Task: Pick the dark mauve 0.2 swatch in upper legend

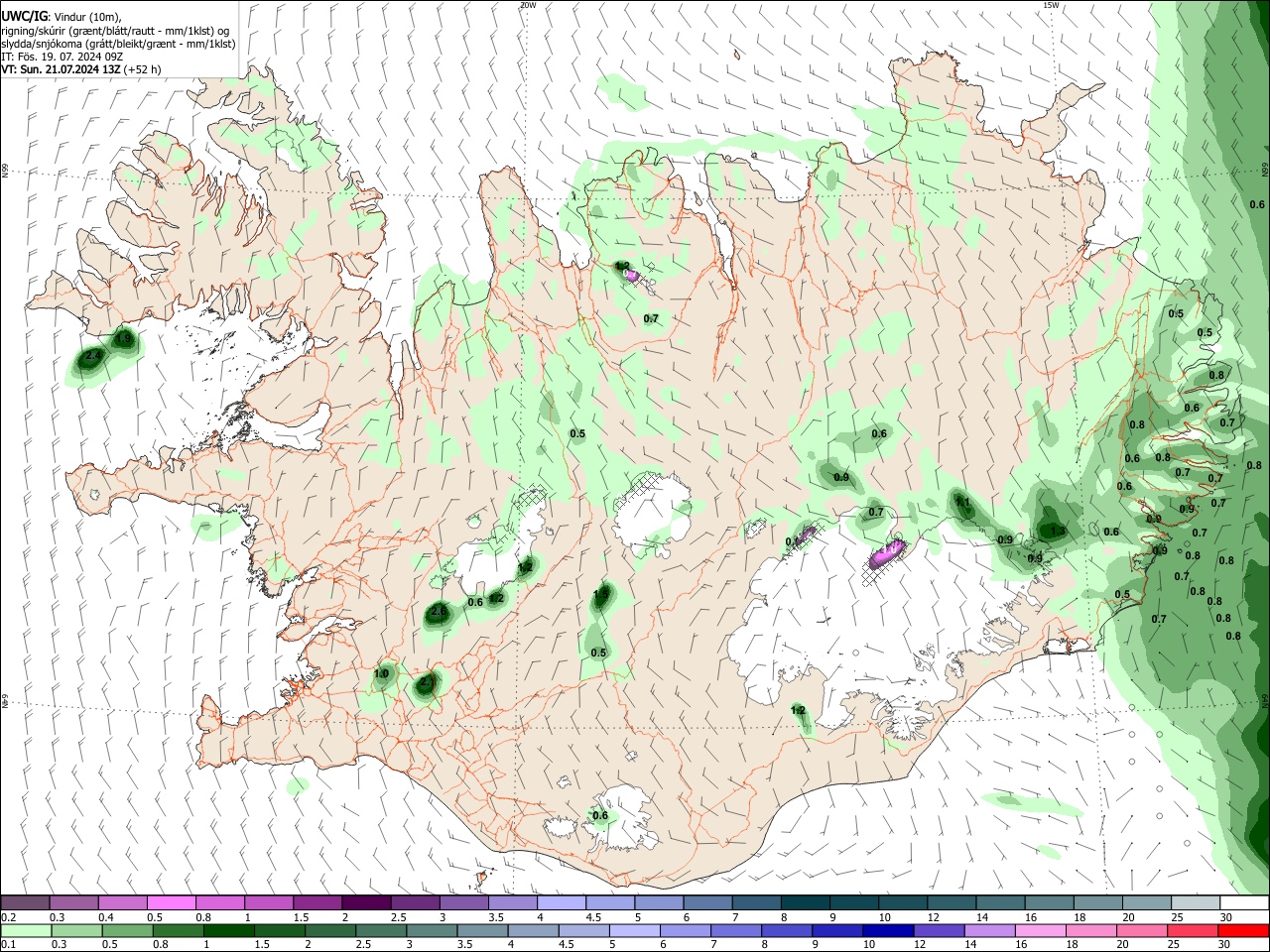Action: tap(25, 903)
